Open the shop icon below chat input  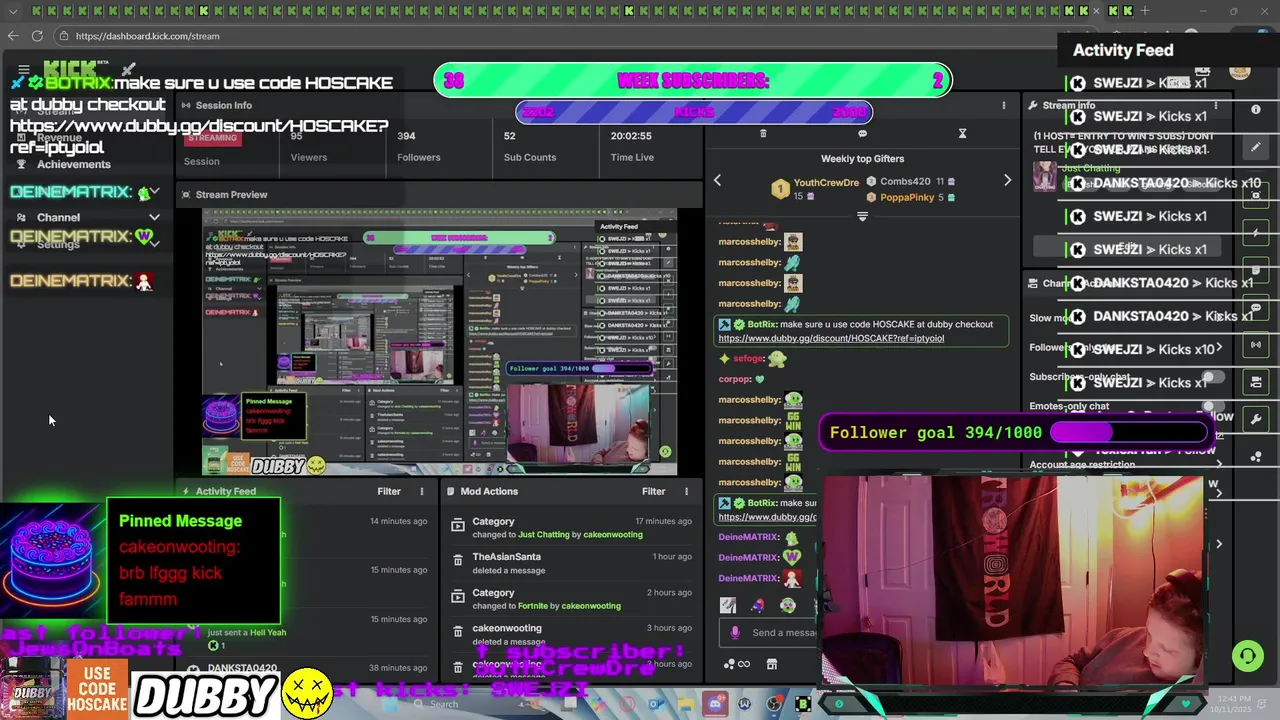point(771,664)
